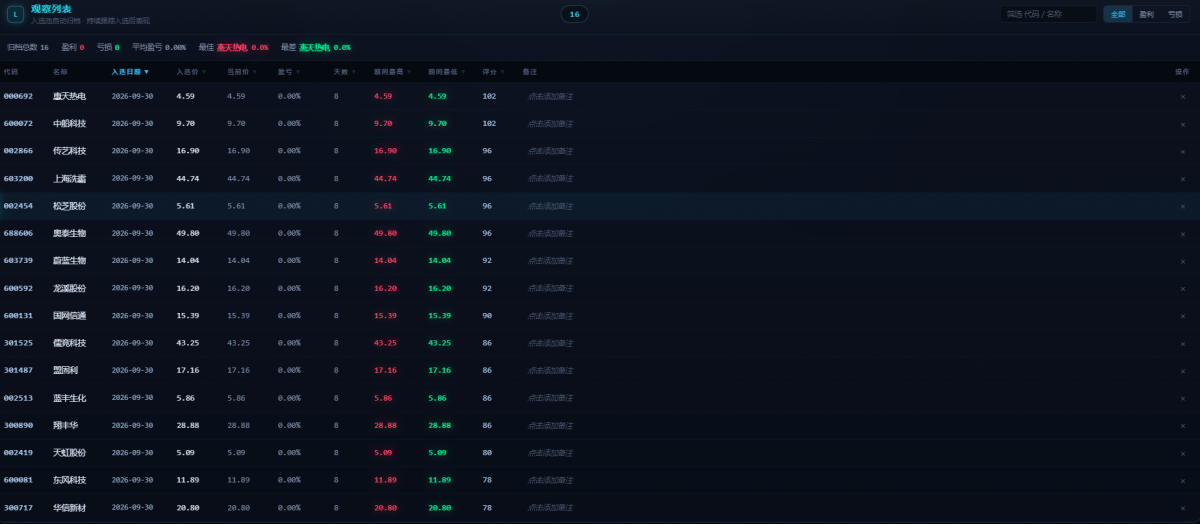Sort by the 当前价 column header
1200x524 pixels.
pyautogui.click(x=242, y=72)
